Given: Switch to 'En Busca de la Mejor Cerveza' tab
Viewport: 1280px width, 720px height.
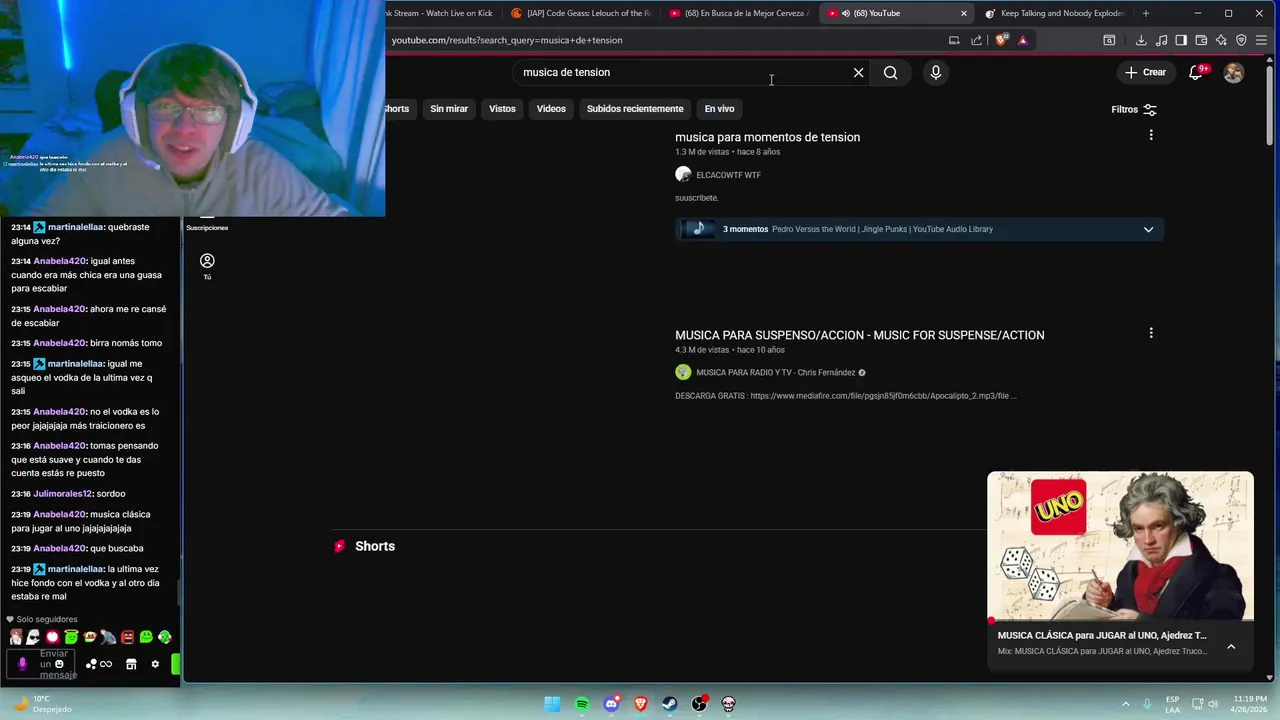Looking at the screenshot, I should point(738,13).
